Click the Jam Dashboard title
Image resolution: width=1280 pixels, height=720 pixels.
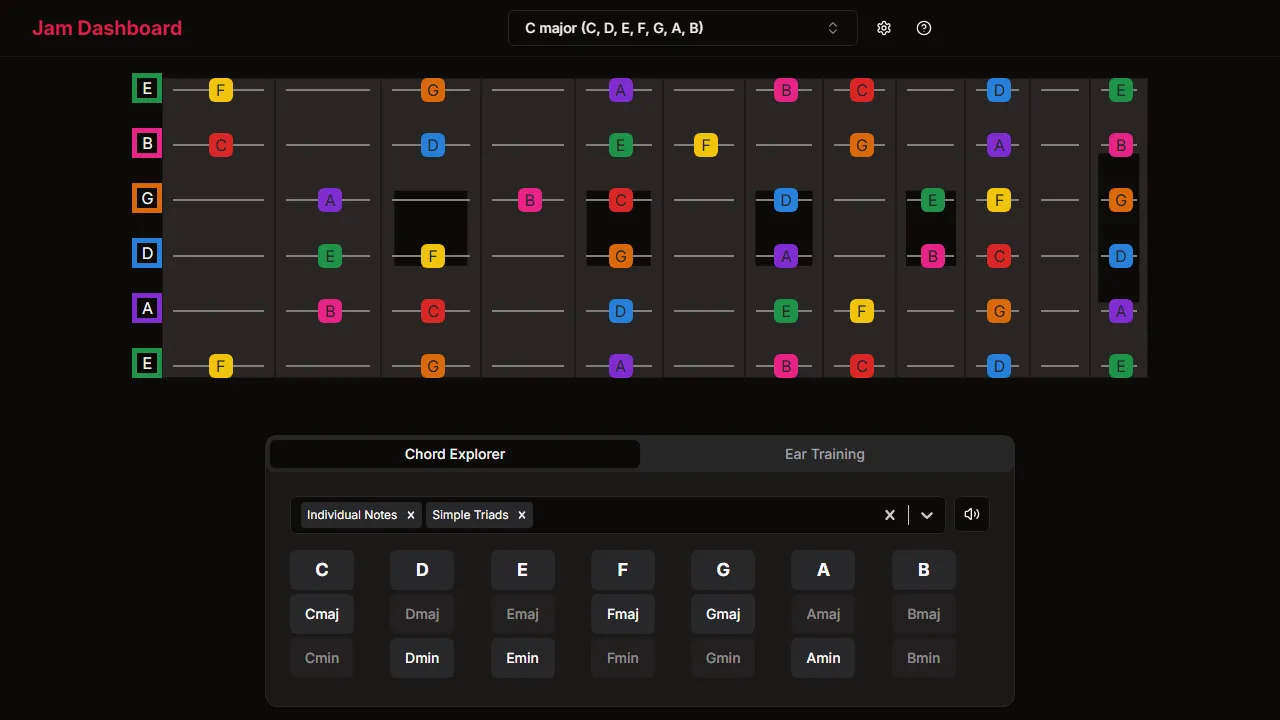[107, 28]
